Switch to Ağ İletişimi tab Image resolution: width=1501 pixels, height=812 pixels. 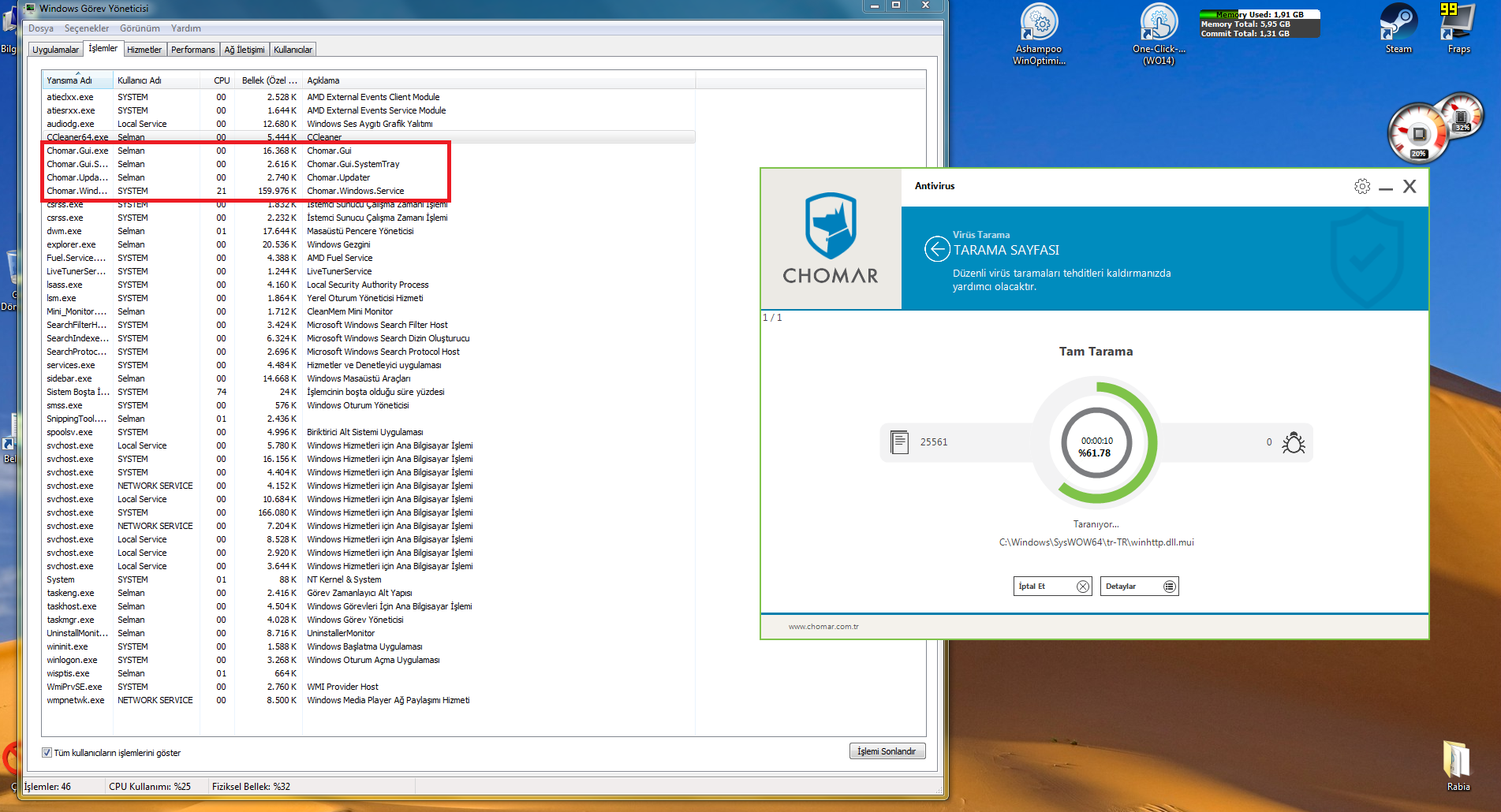[x=245, y=50]
